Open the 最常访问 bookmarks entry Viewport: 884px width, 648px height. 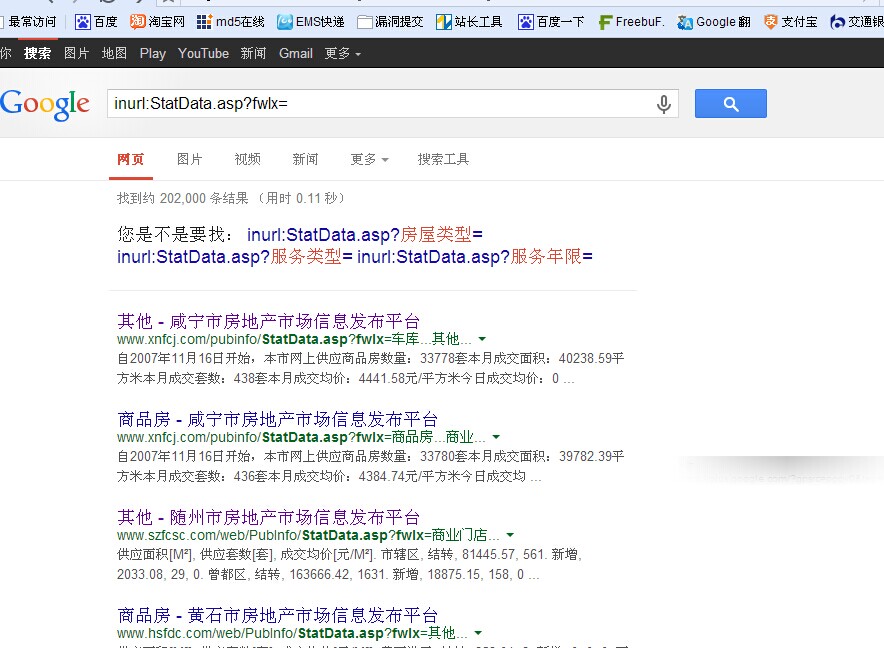coord(29,22)
